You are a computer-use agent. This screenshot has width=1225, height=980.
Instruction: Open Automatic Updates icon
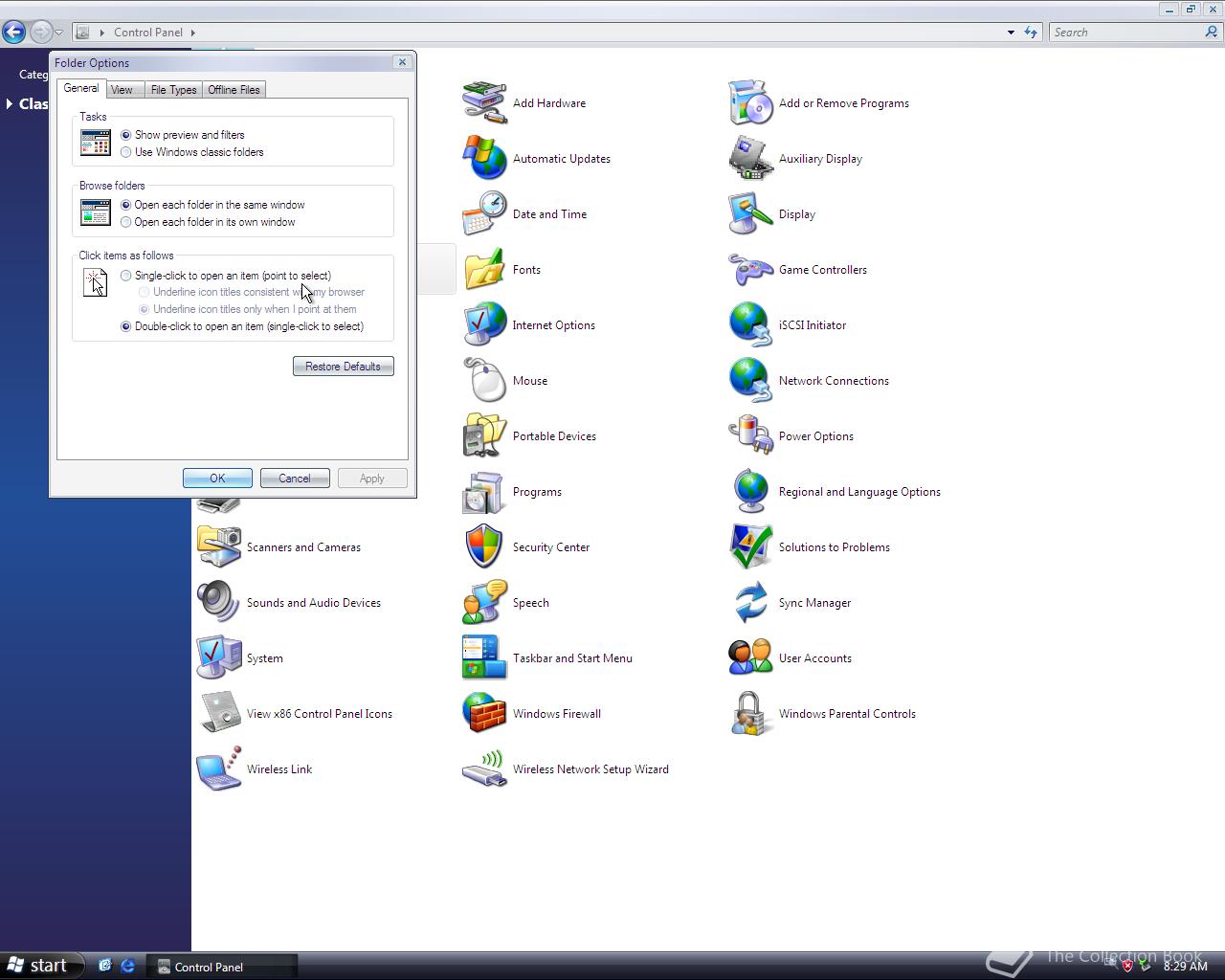point(484,159)
